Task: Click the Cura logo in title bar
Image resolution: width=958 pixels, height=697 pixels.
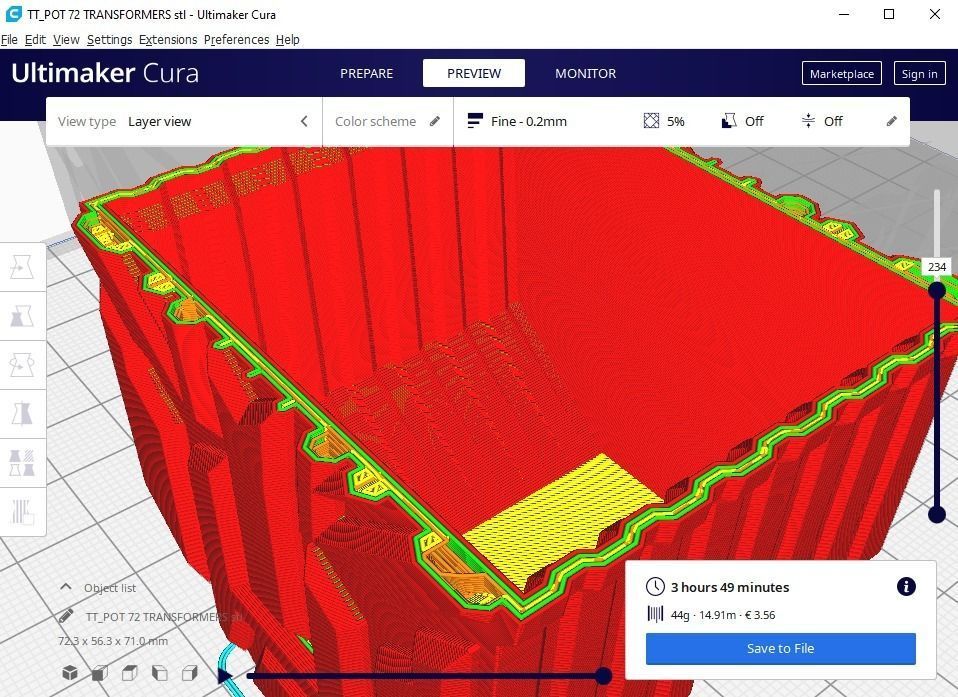Action: pos(13,13)
